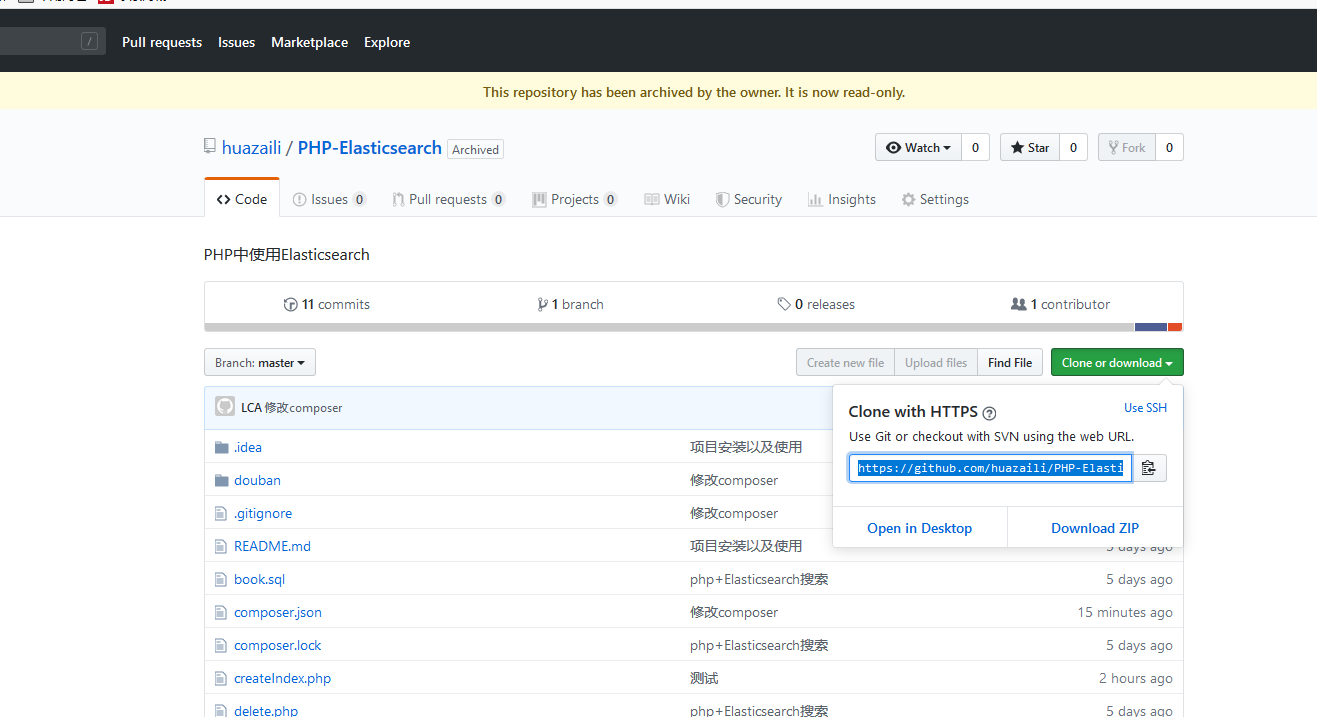View the 11 commits history
Image resolution: width=1317 pixels, height=717 pixels.
[x=326, y=304]
